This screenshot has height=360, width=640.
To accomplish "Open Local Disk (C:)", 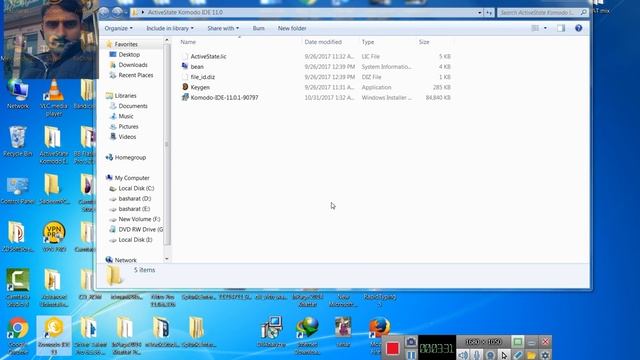I will point(136,188).
